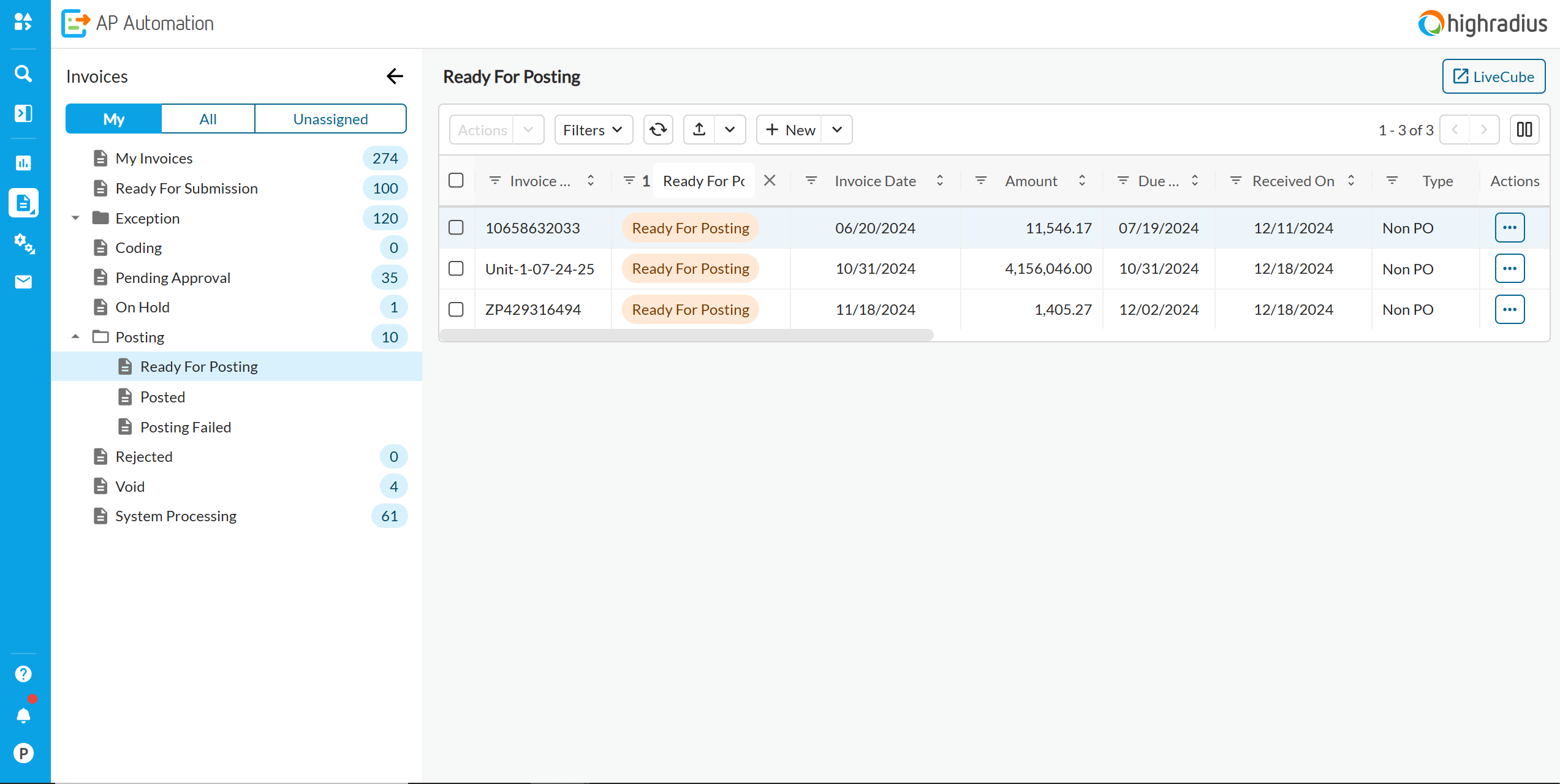Click the New invoice button
Screen dimensions: 1560x784
tap(790, 130)
